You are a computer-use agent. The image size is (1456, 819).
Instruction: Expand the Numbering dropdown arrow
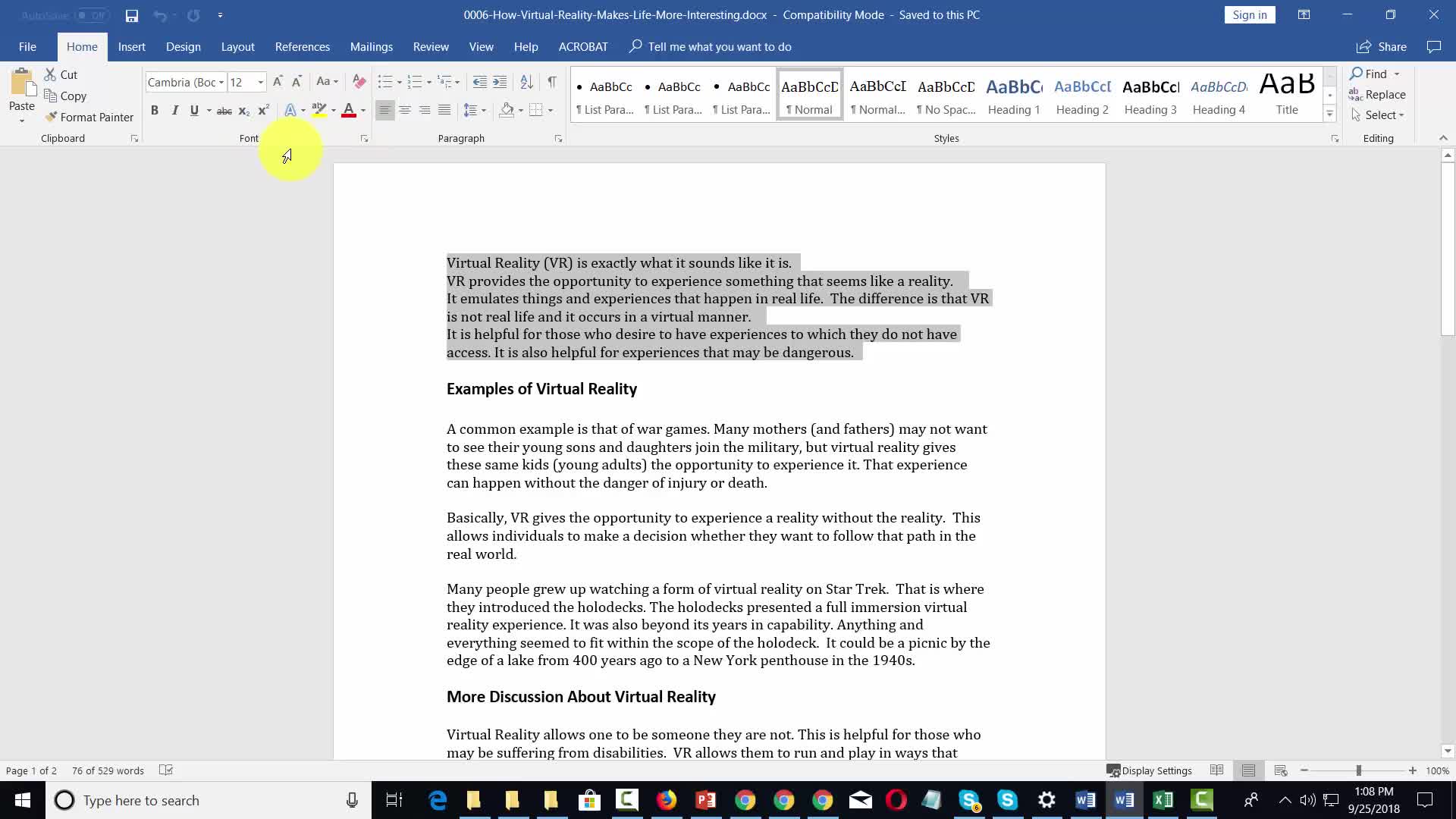click(429, 82)
